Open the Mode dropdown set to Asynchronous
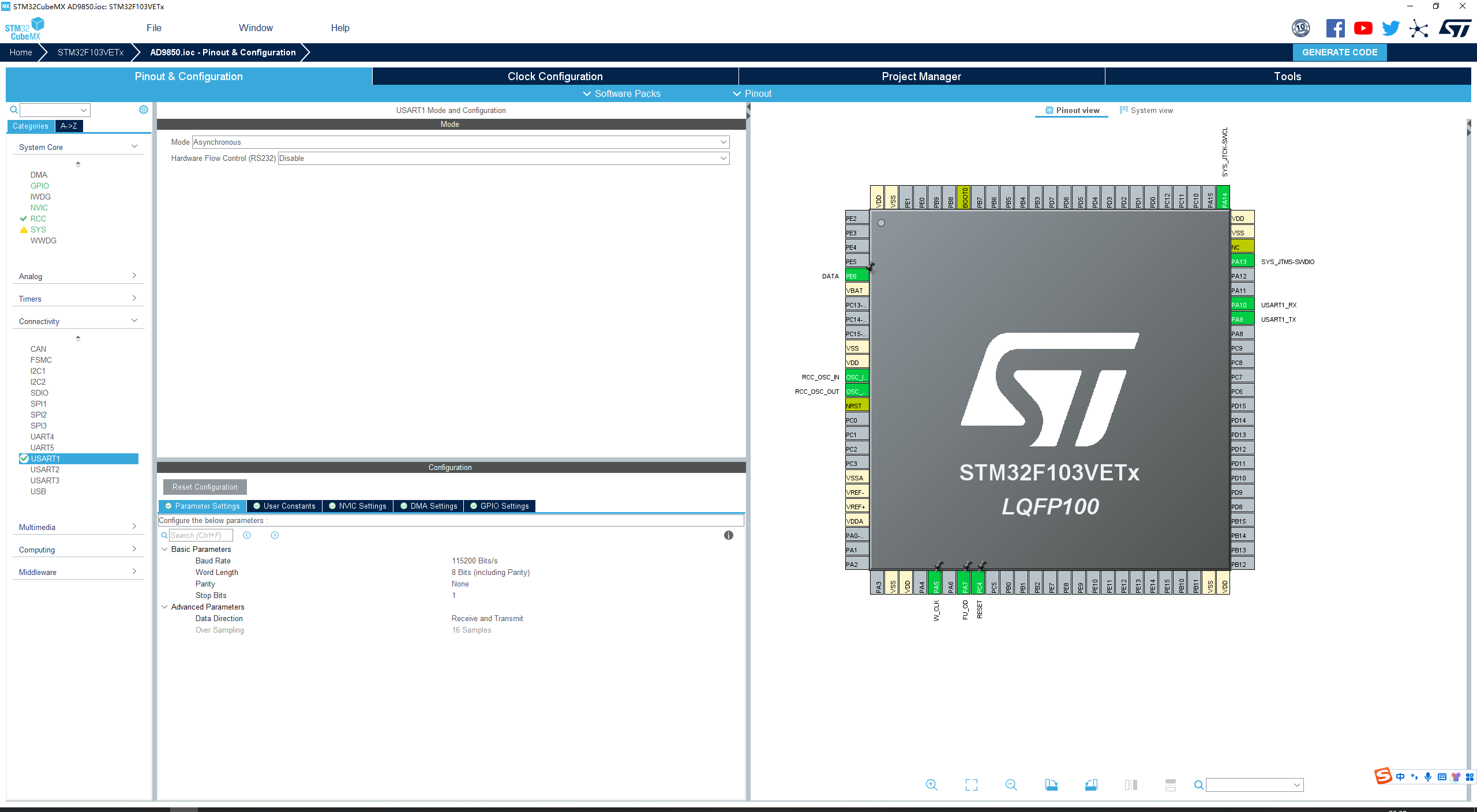Viewport: 1477px width, 812px height. coord(460,142)
